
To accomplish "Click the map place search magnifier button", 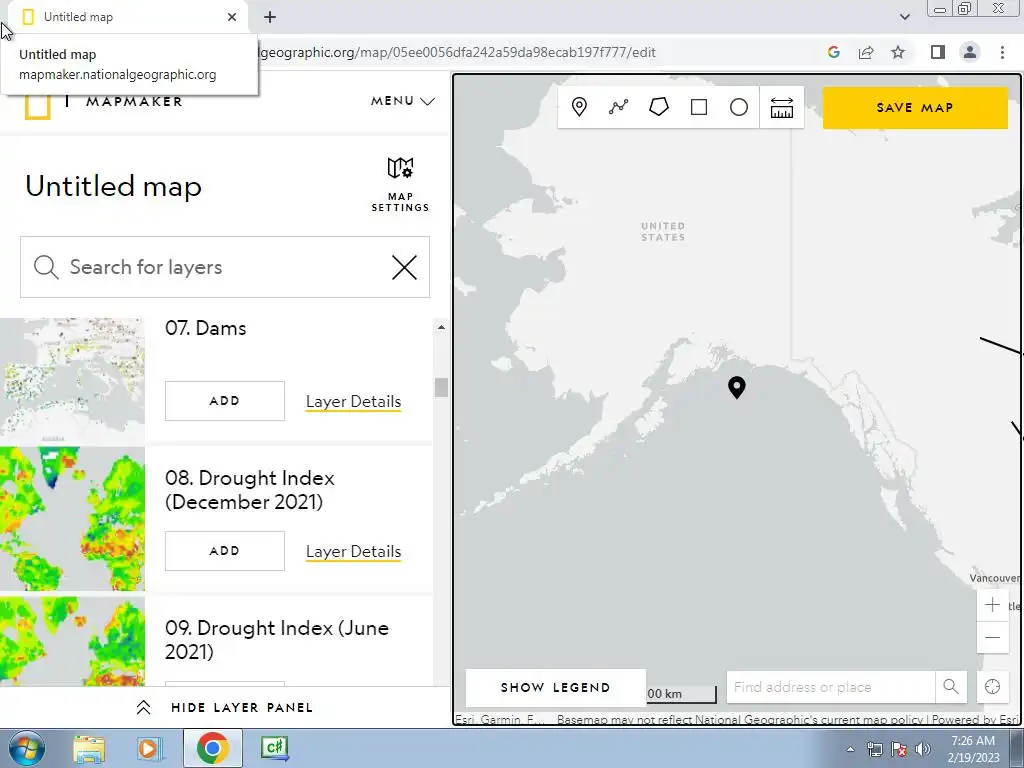I will (x=951, y=687).
